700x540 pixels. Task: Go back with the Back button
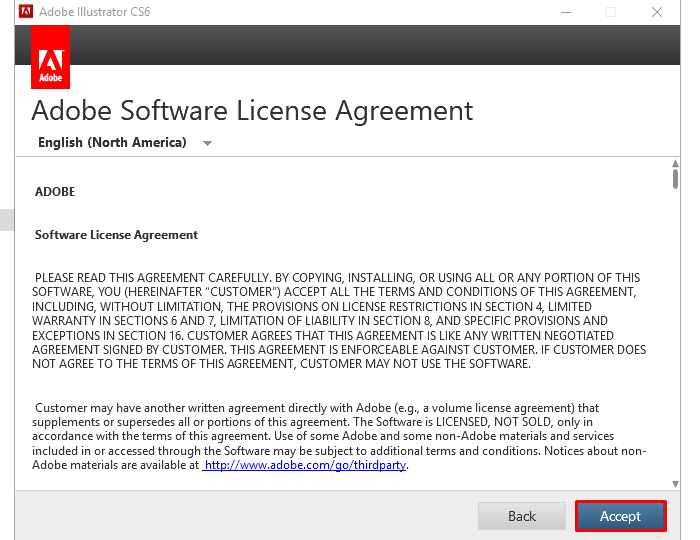(x=522, y=516)
